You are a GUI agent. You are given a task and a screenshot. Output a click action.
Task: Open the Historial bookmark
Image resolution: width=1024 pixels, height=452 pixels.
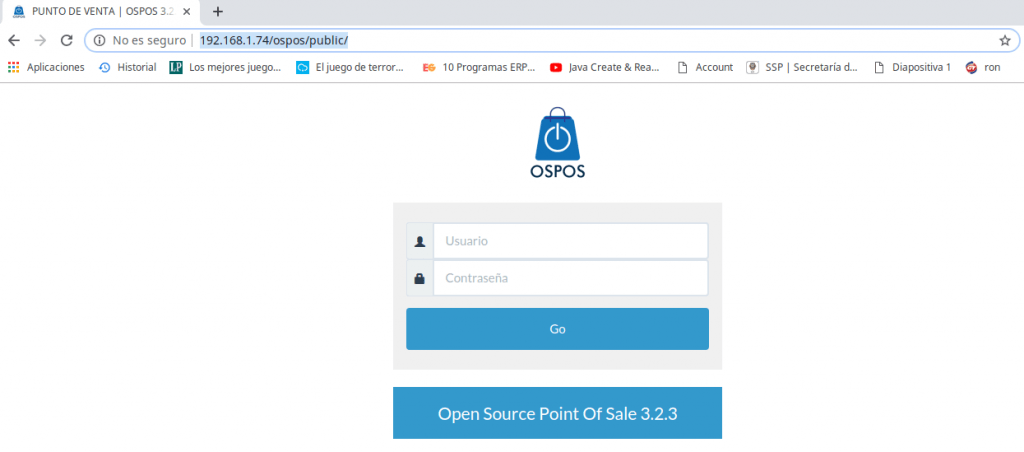point(127,67)
